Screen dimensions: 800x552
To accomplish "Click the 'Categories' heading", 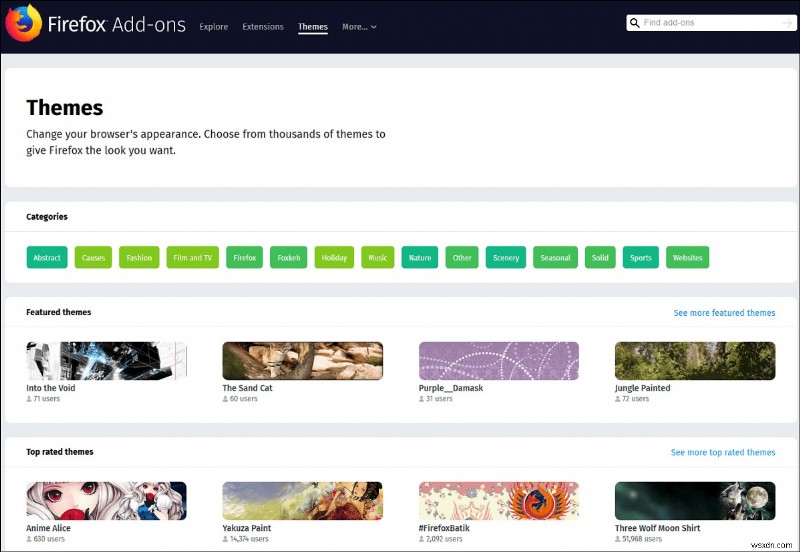I will [47, 217].
